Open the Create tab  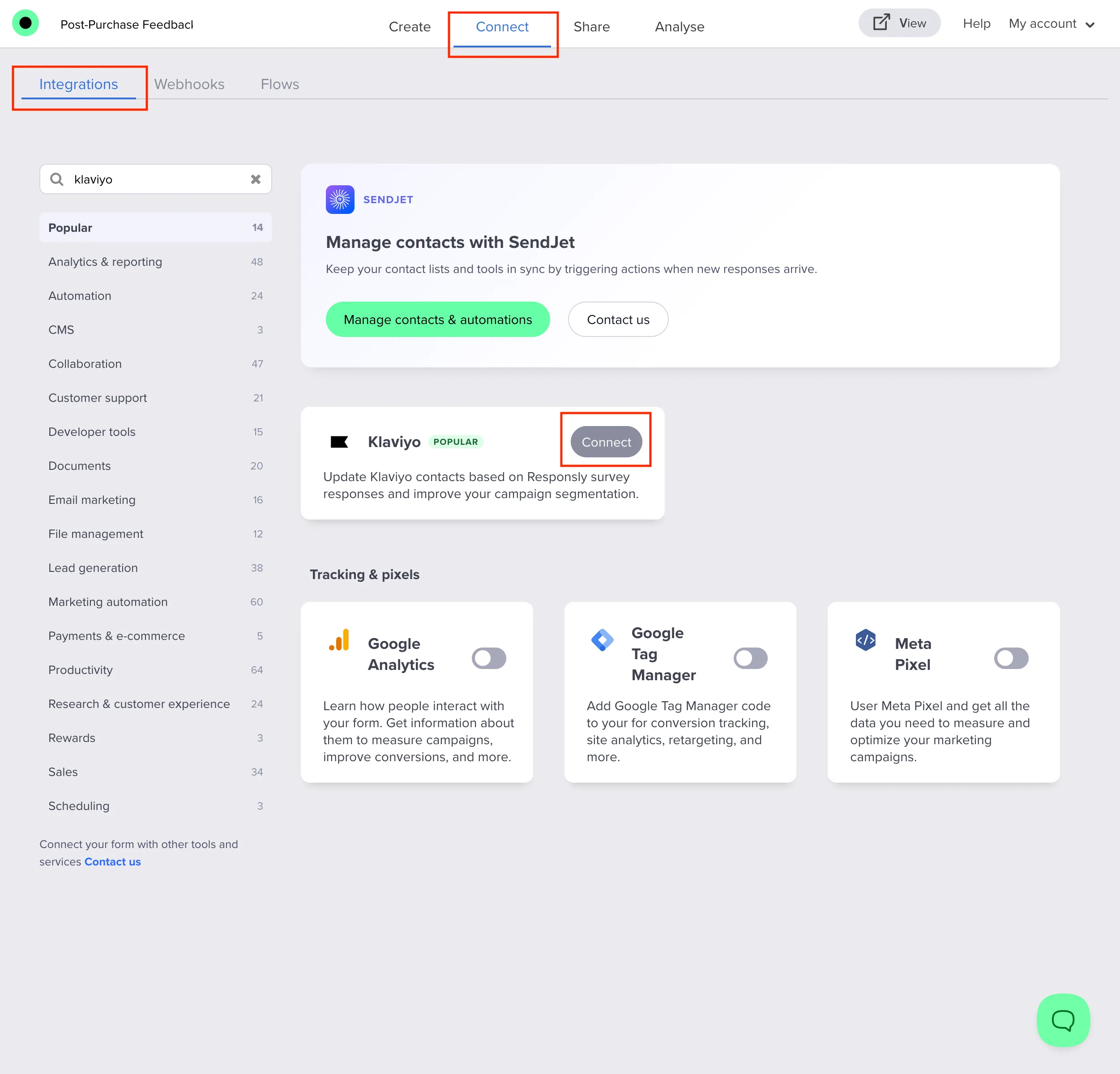click(409, 27)
